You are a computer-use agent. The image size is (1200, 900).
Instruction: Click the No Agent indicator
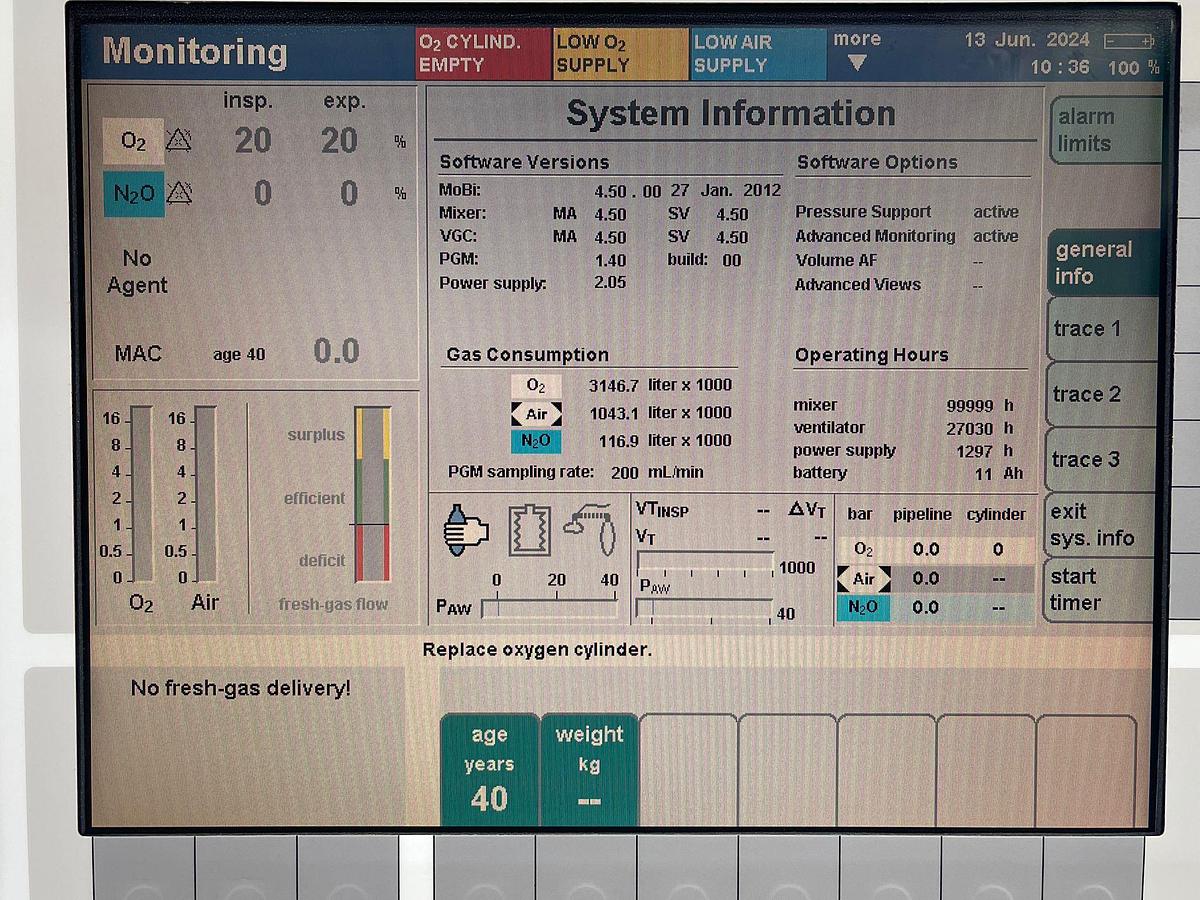pos(137,272)
